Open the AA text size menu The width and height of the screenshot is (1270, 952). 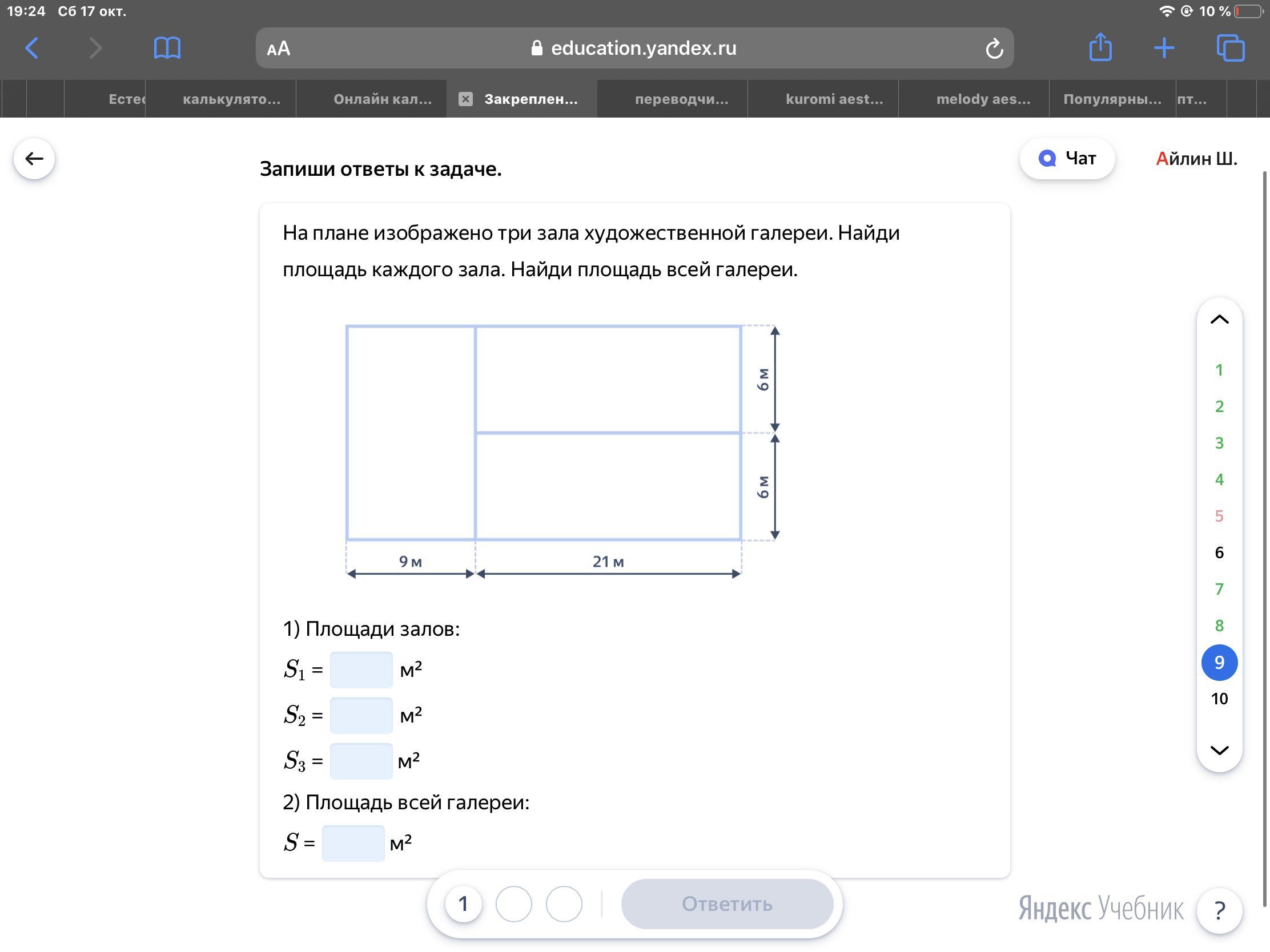tap(279, 49)
